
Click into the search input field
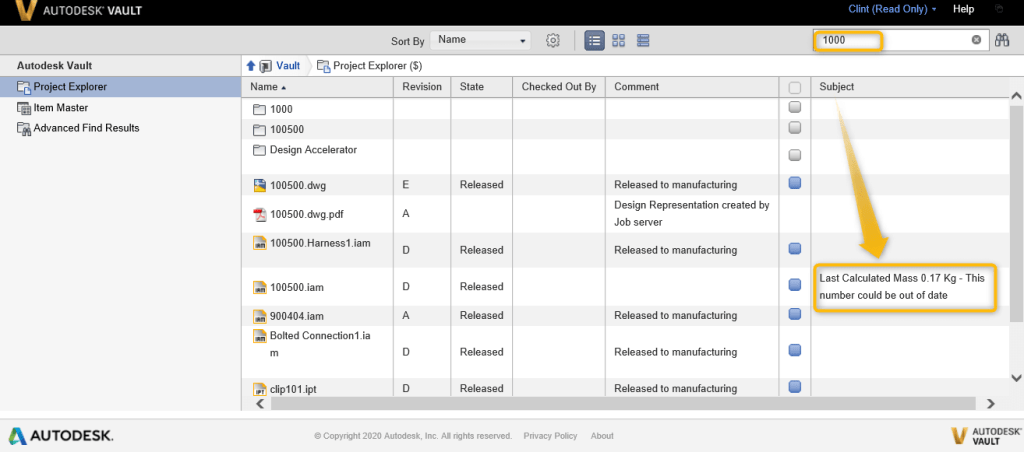point(890,41)
